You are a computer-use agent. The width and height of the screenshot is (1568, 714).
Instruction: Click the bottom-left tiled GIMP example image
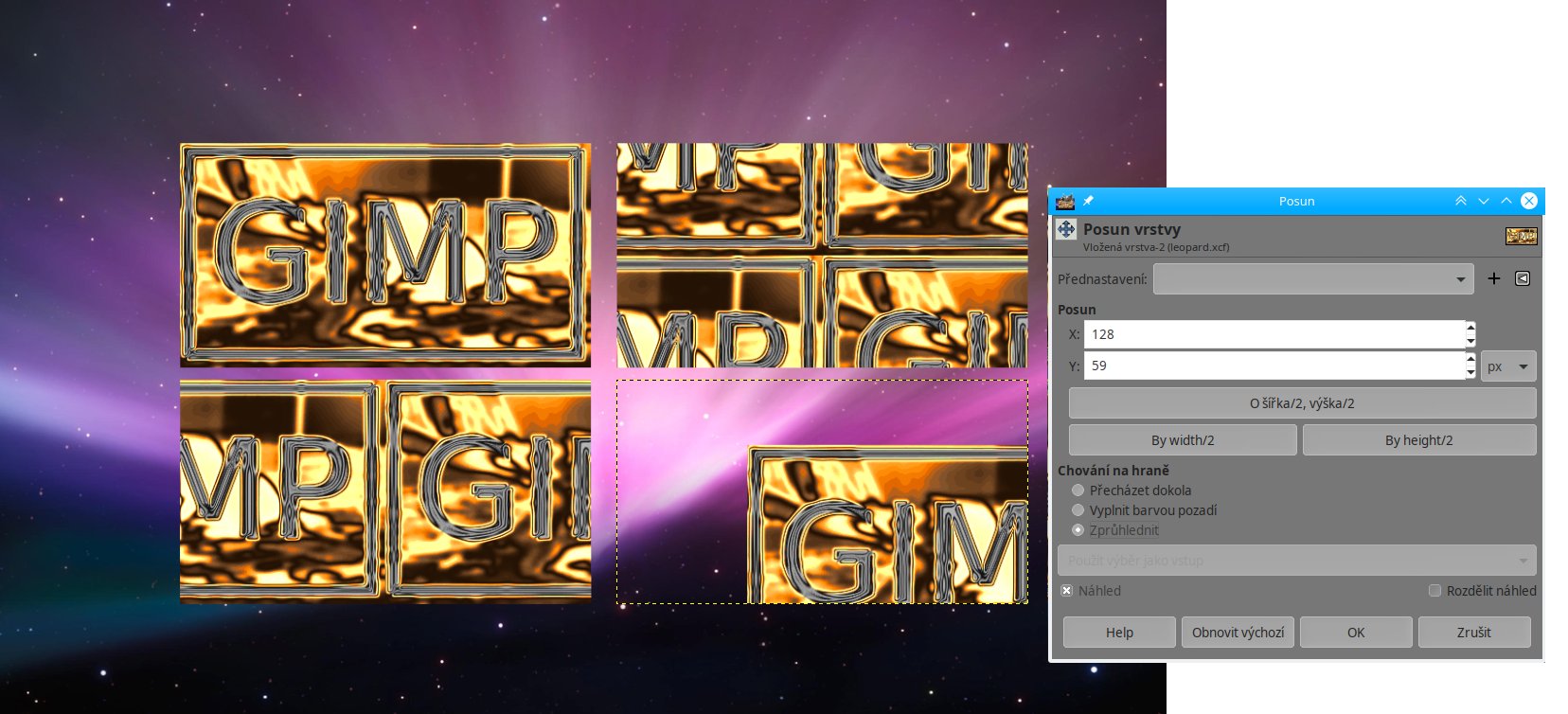tap(385, 491)
